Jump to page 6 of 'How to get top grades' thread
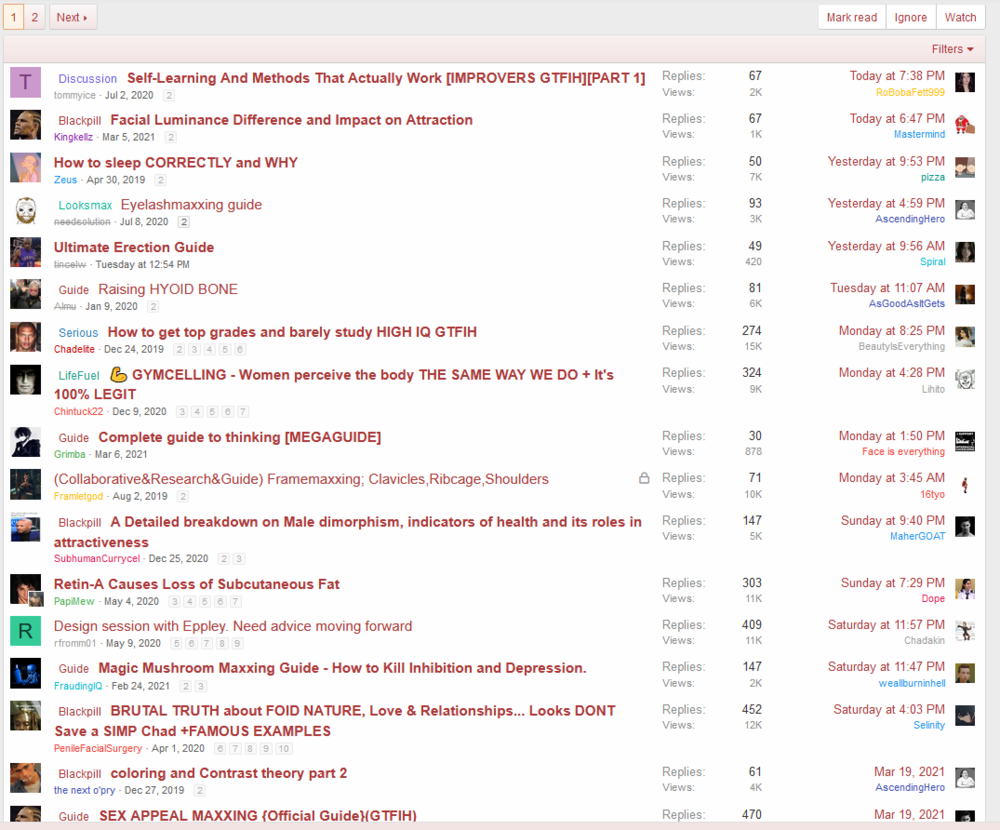This screenshot has width=1000, height=830. pyautogui.click(x=240, y=350)
